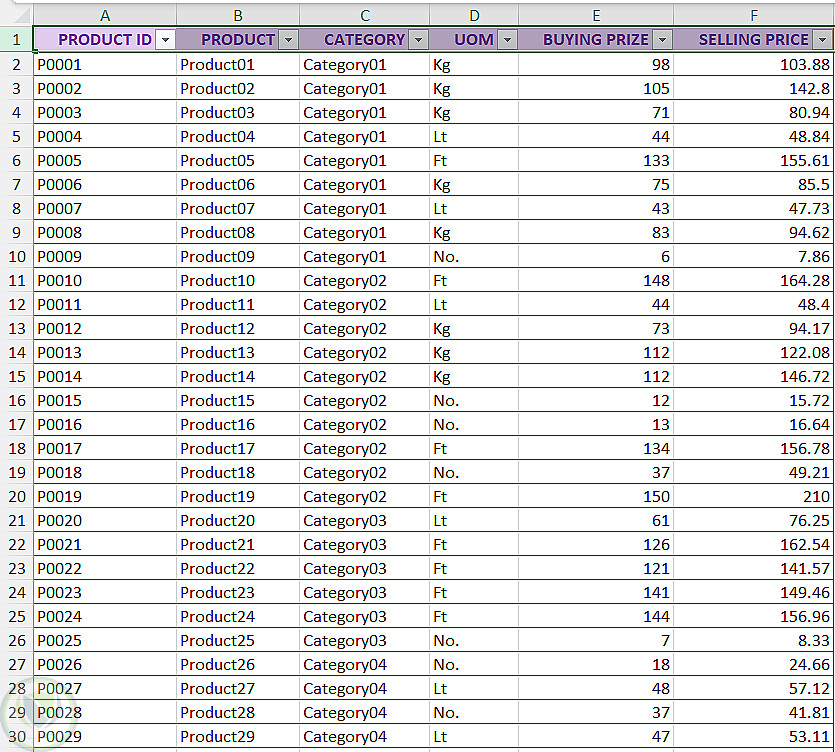The image size is (835, 752).
Task: Select cell containing P0005
Action: pos(105,160)
